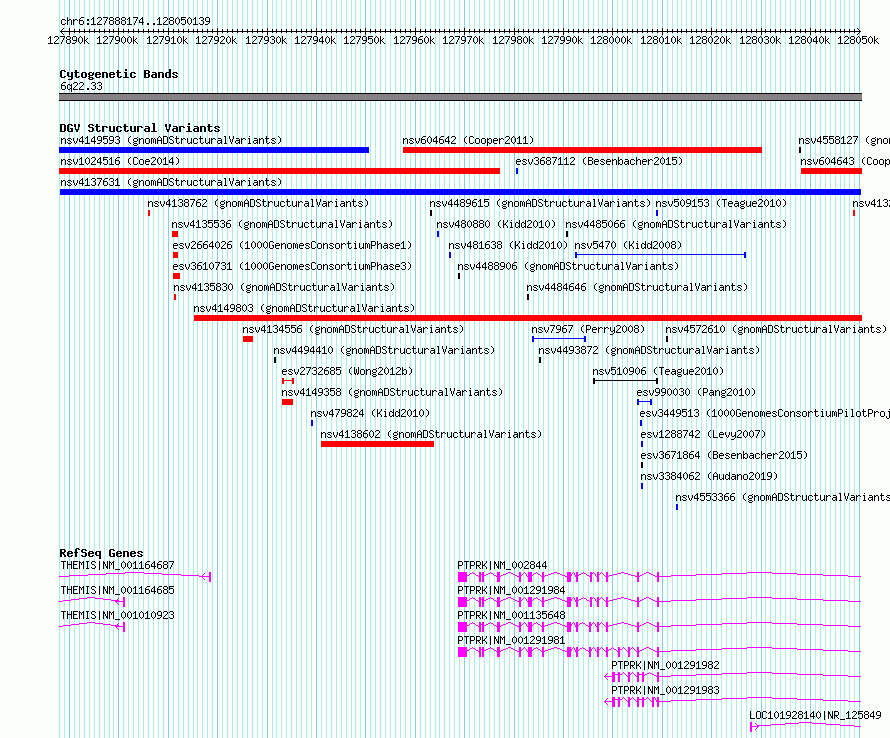Select esv3449513 variant label
This screenshot has width=890, height=738.
[x=764, y=413]
